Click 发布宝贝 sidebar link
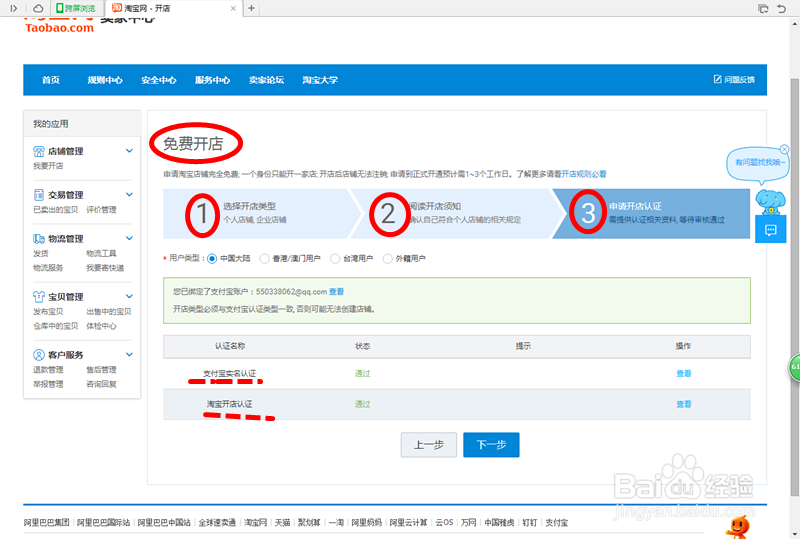Image resolution: width=800 pixels, height=539 pixels. (48, 311)
